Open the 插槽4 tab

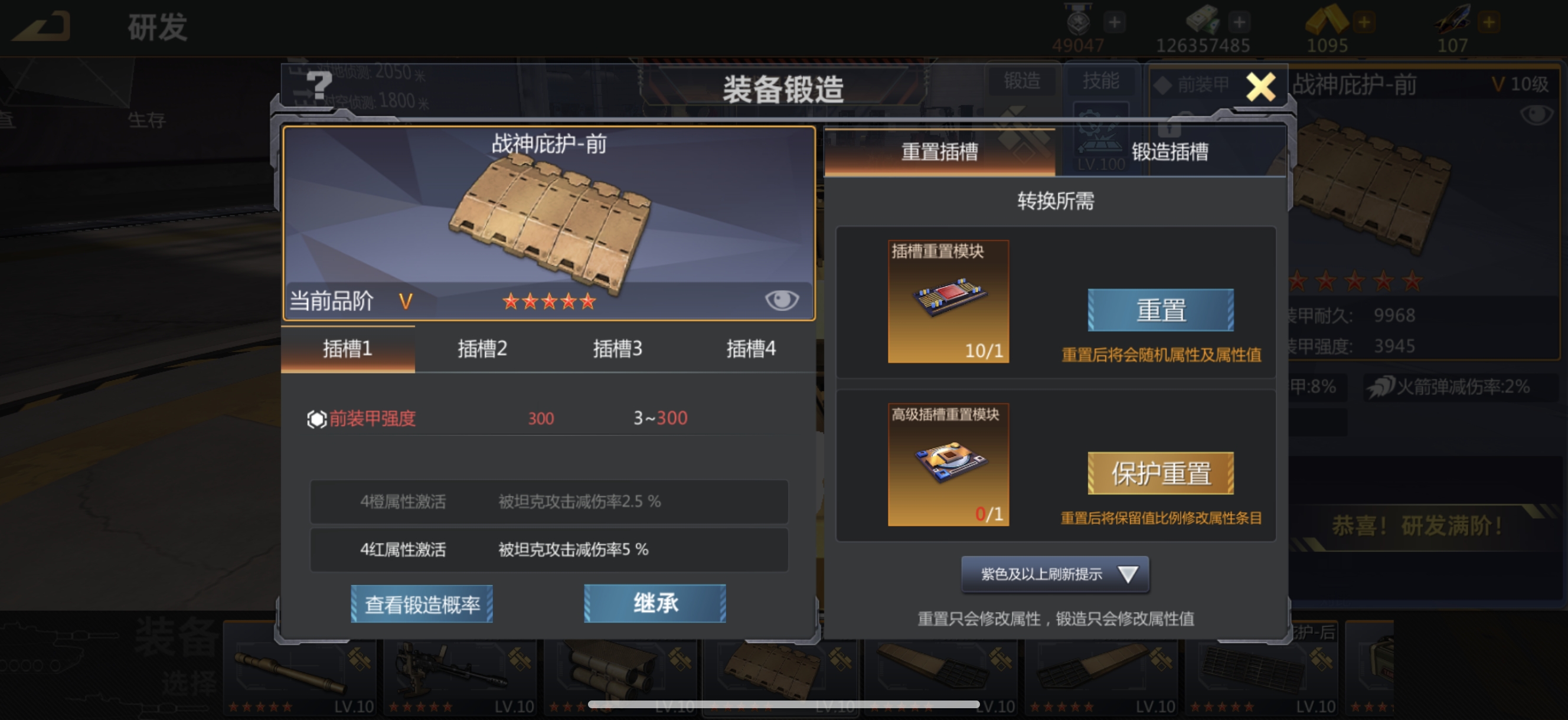point(750,349)
